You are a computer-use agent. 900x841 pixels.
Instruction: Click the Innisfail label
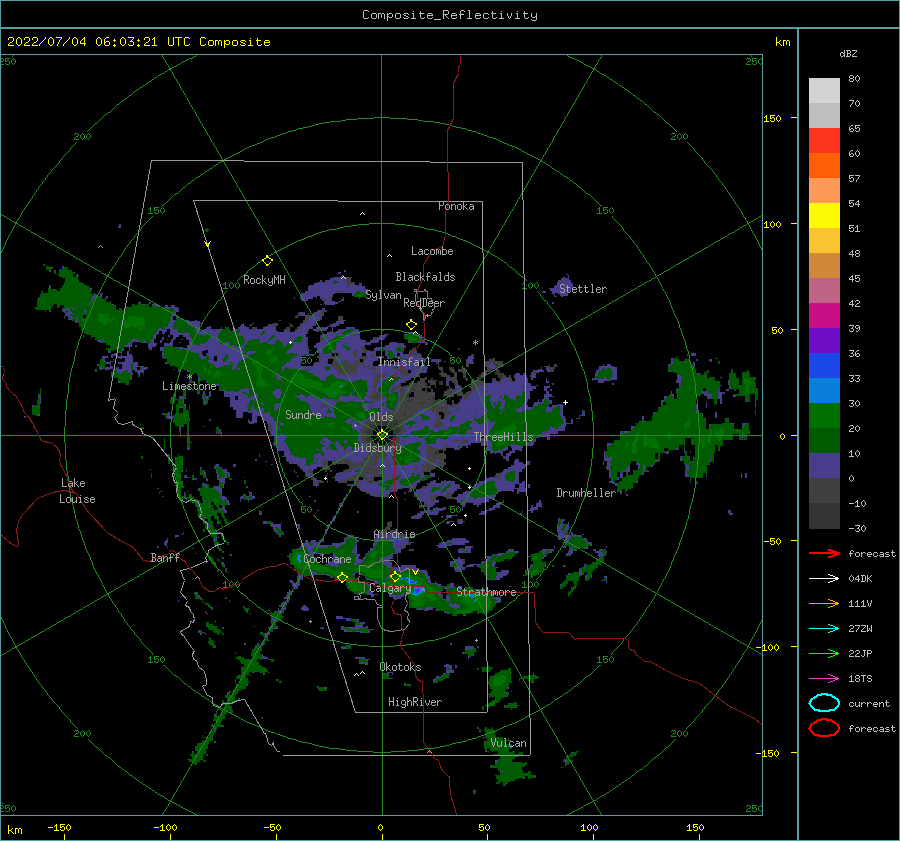coord(404,362)
